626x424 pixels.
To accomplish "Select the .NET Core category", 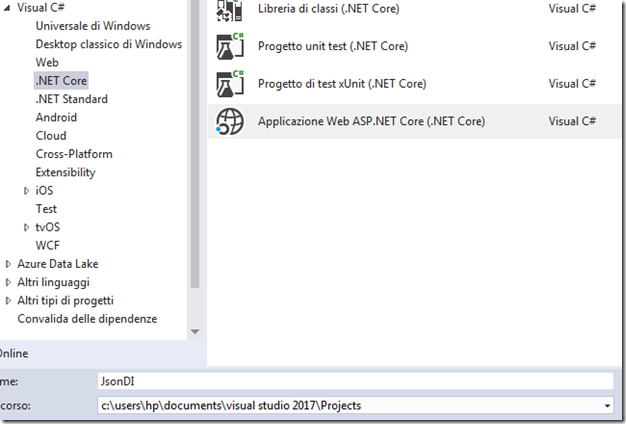I will (x=61, y=81).
